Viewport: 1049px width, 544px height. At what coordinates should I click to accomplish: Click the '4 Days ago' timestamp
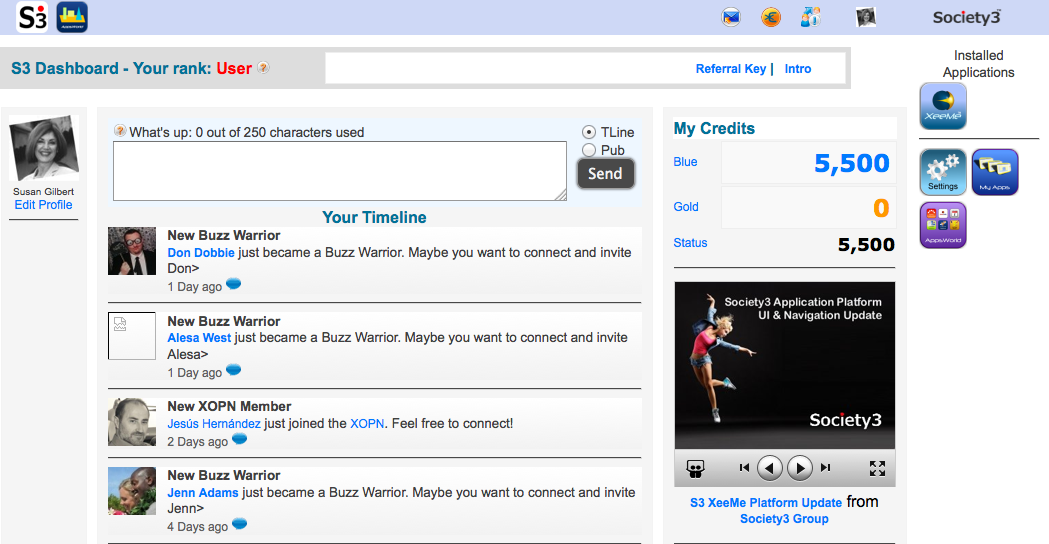pyautogui.click(x=197, y=527)
